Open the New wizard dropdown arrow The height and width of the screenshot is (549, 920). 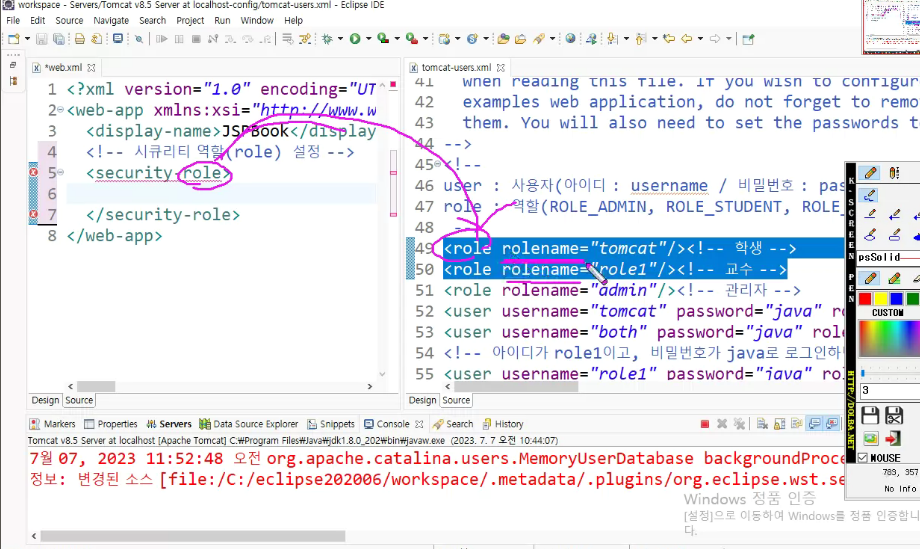tap(26, 39)
